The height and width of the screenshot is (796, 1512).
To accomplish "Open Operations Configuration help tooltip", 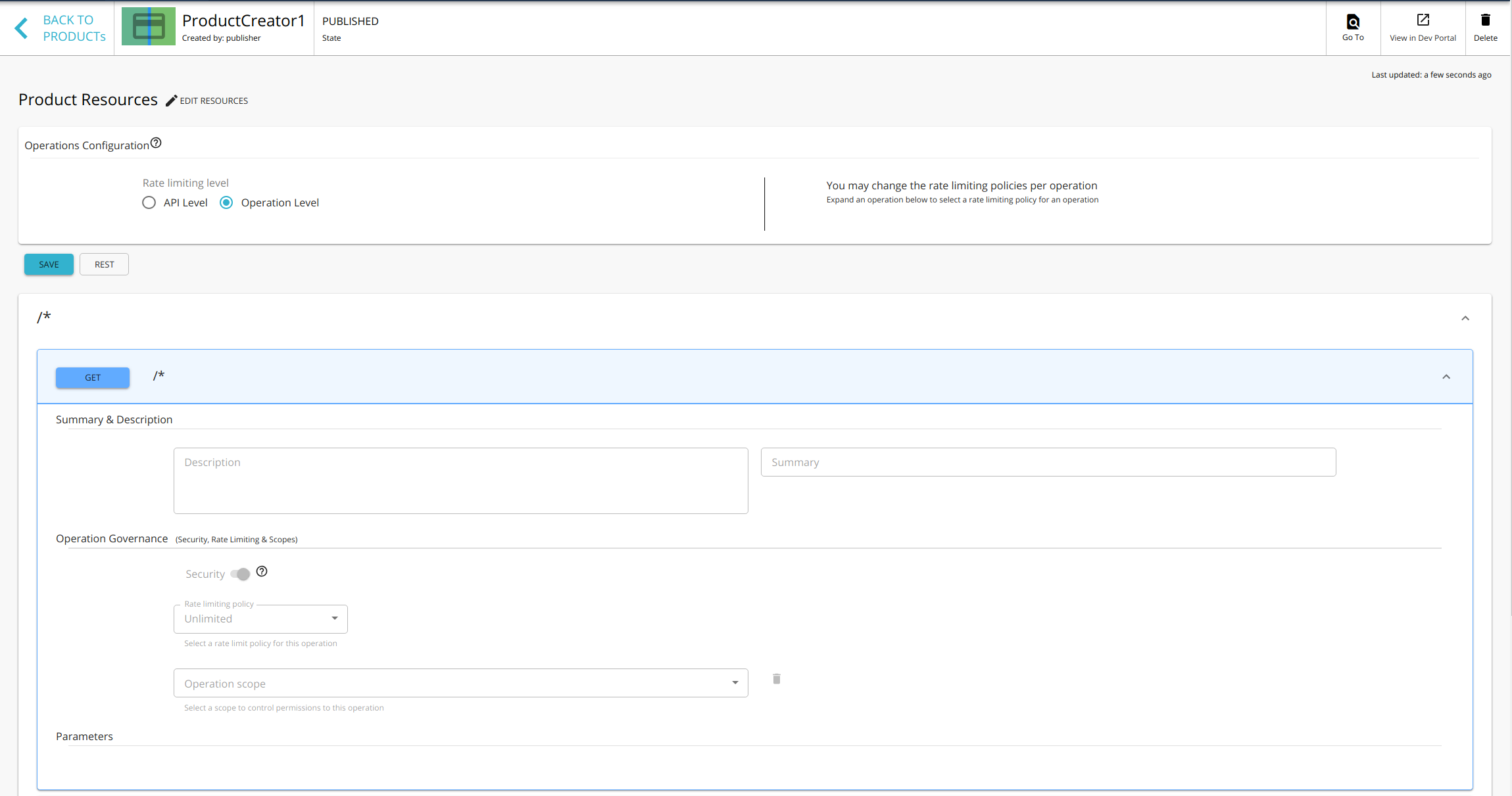I will point(156,141).
